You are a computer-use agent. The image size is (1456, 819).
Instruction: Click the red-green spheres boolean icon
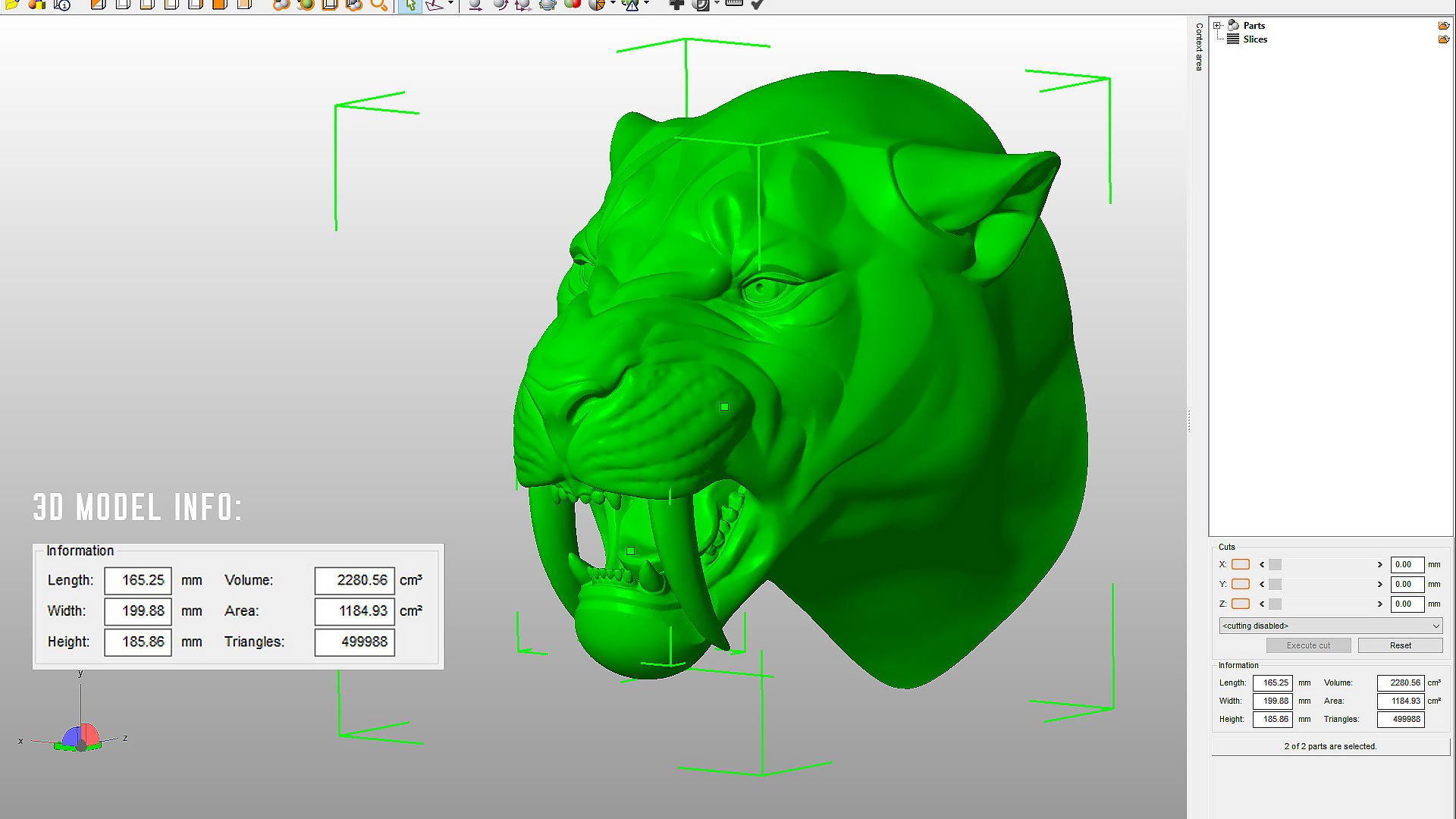tap(573, 5)
